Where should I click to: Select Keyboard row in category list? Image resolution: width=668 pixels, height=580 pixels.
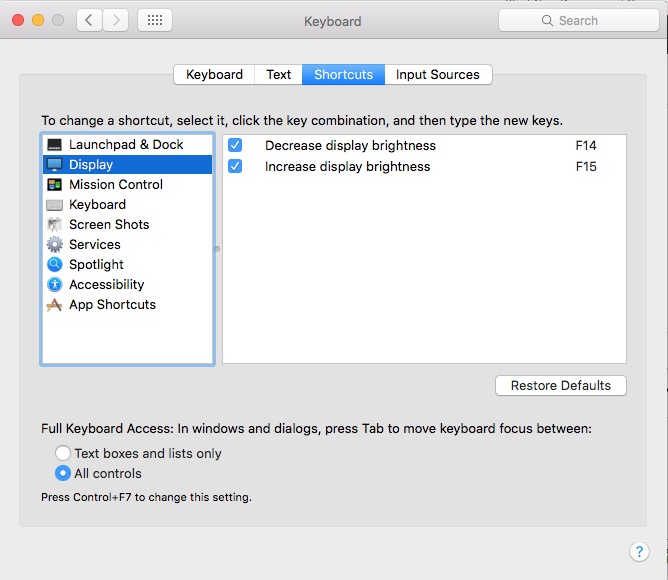[x=127, y=205]
